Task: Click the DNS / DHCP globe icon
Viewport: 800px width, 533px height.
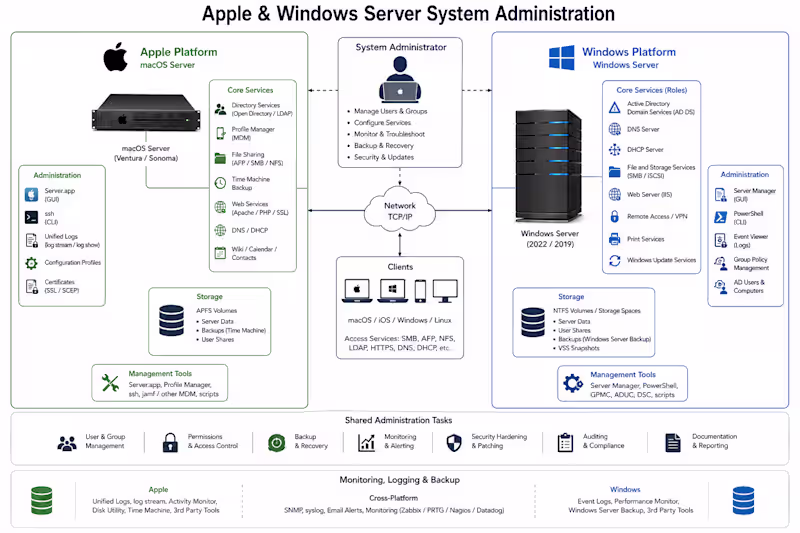Action: click(x=220, y=230)
